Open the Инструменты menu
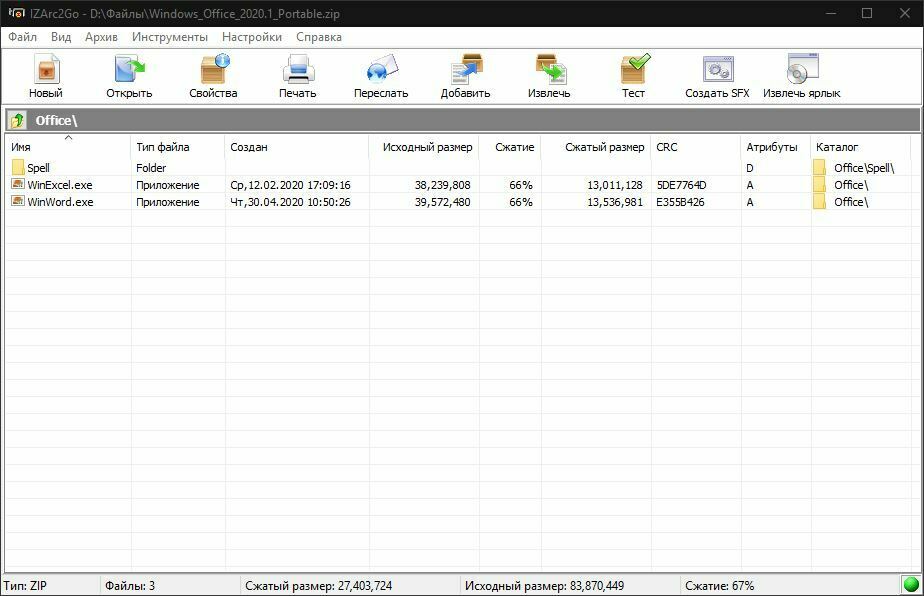Image resolution: width=924 pixels, height=596 pixels. coord(170,37)
